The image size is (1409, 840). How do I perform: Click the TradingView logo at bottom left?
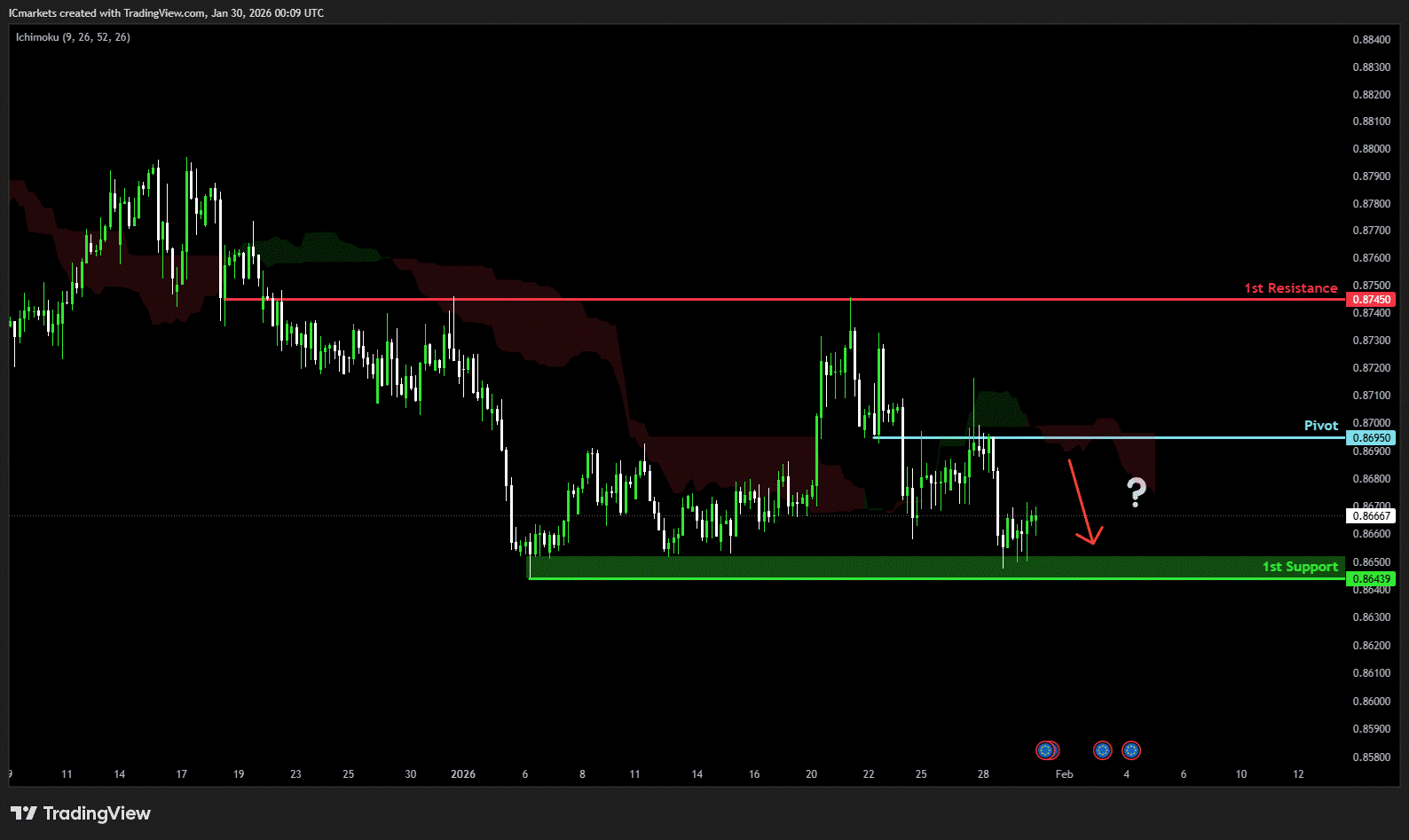(81, 813)
